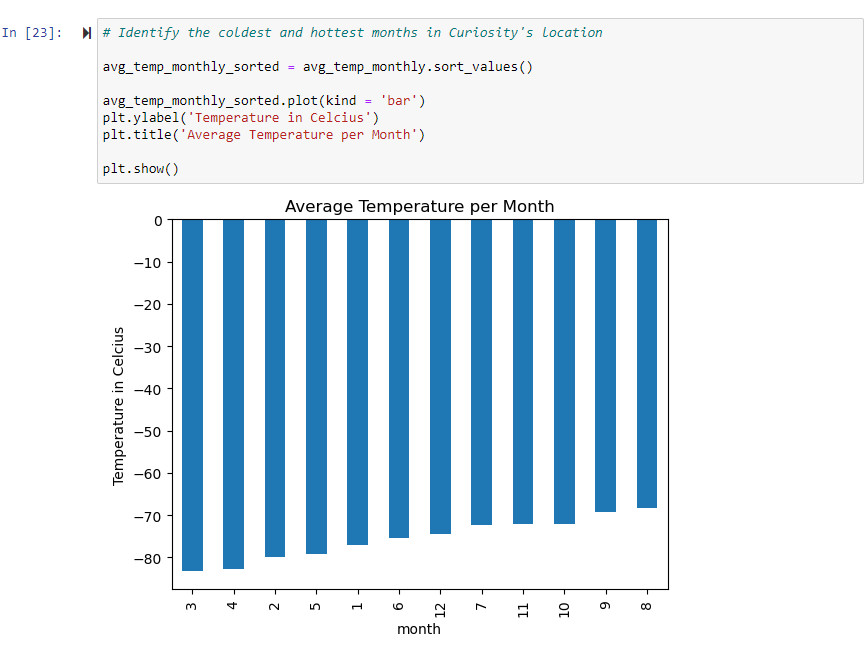This screenshot has height=645, width=868.
Task: Click the bar for month 1
Action: click(x=357, y=380)
